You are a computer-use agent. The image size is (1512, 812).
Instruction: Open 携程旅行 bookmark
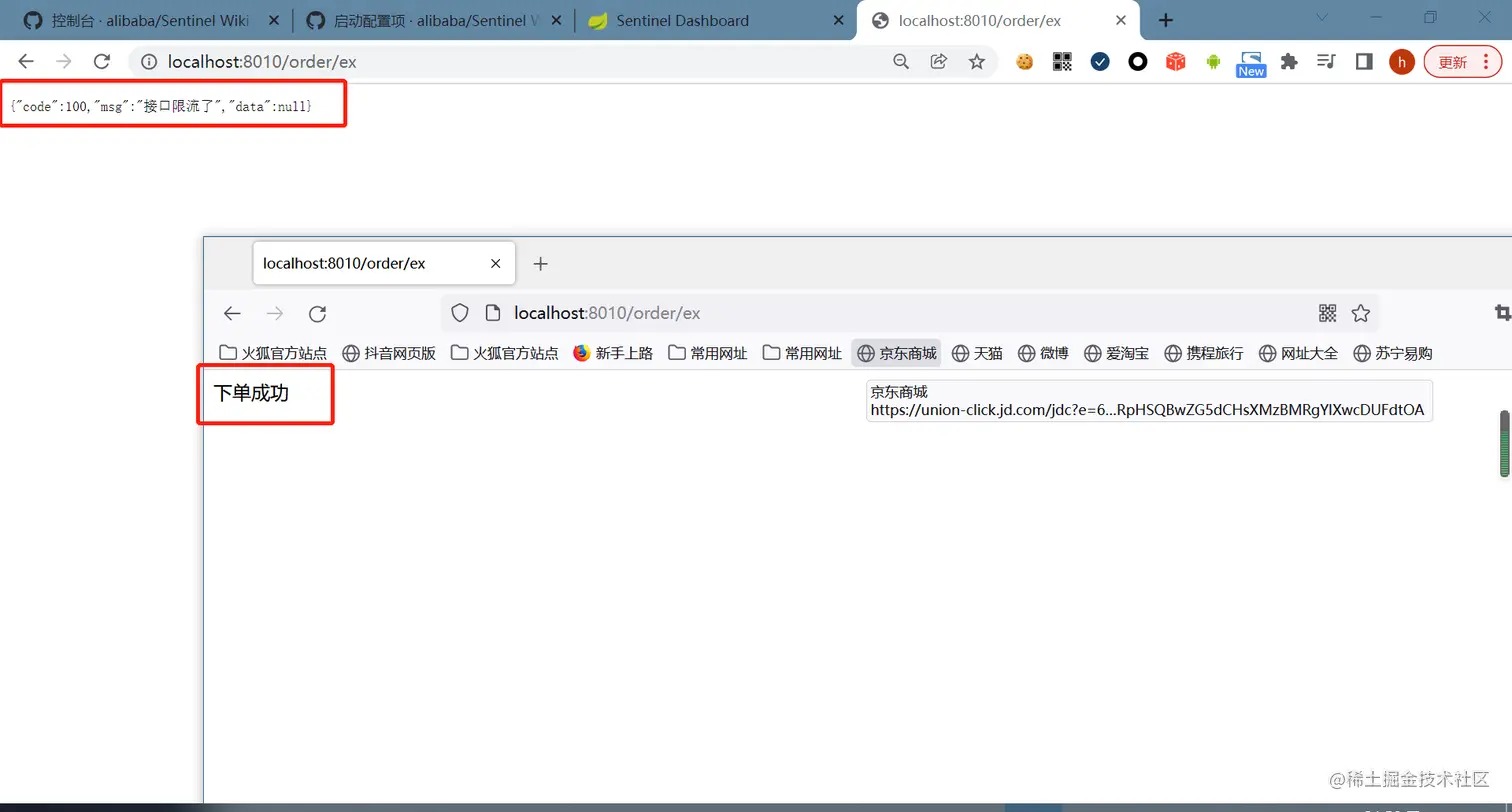click(1204, 352)
